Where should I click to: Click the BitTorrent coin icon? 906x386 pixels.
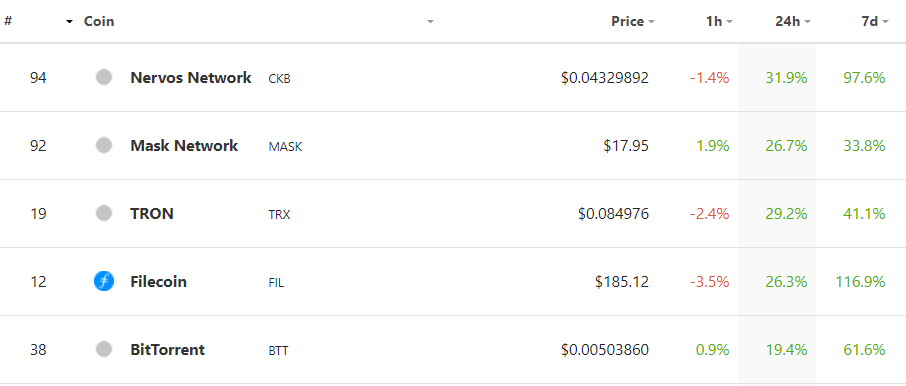pyautogui.click(x=103, y=349)
